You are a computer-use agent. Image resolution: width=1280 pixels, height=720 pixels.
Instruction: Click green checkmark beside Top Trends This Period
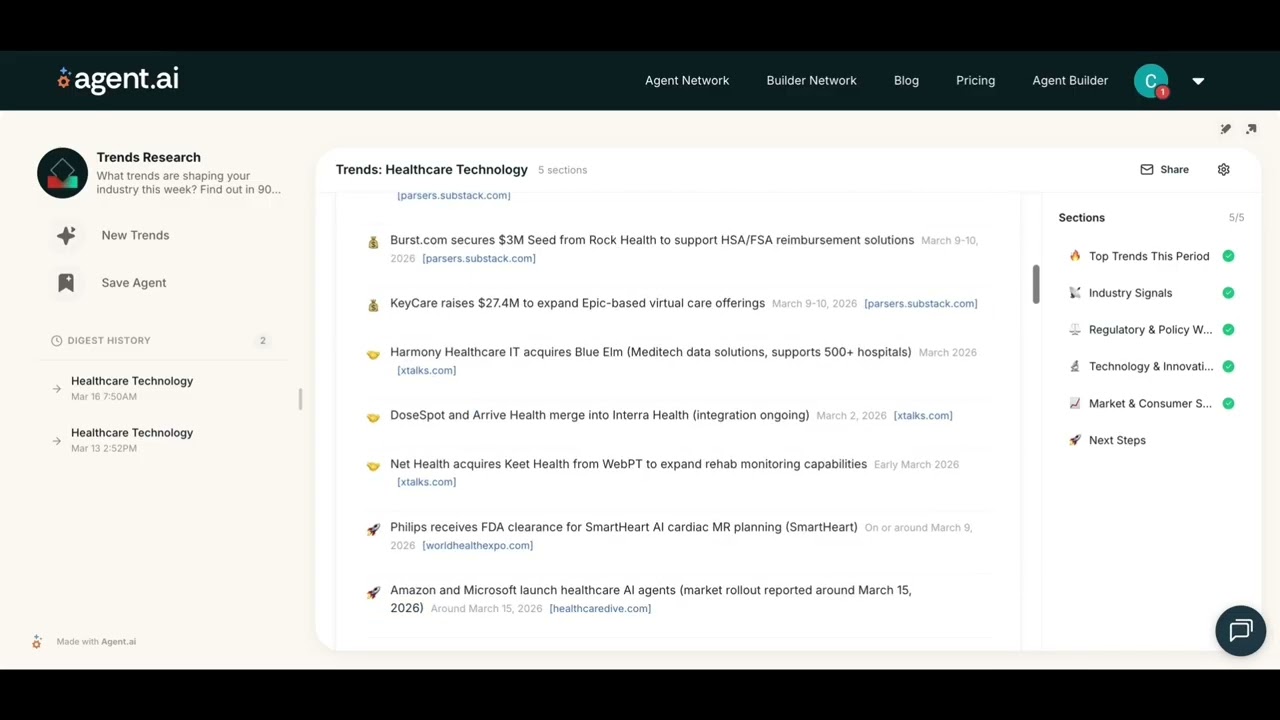[x=1228, y=256]
